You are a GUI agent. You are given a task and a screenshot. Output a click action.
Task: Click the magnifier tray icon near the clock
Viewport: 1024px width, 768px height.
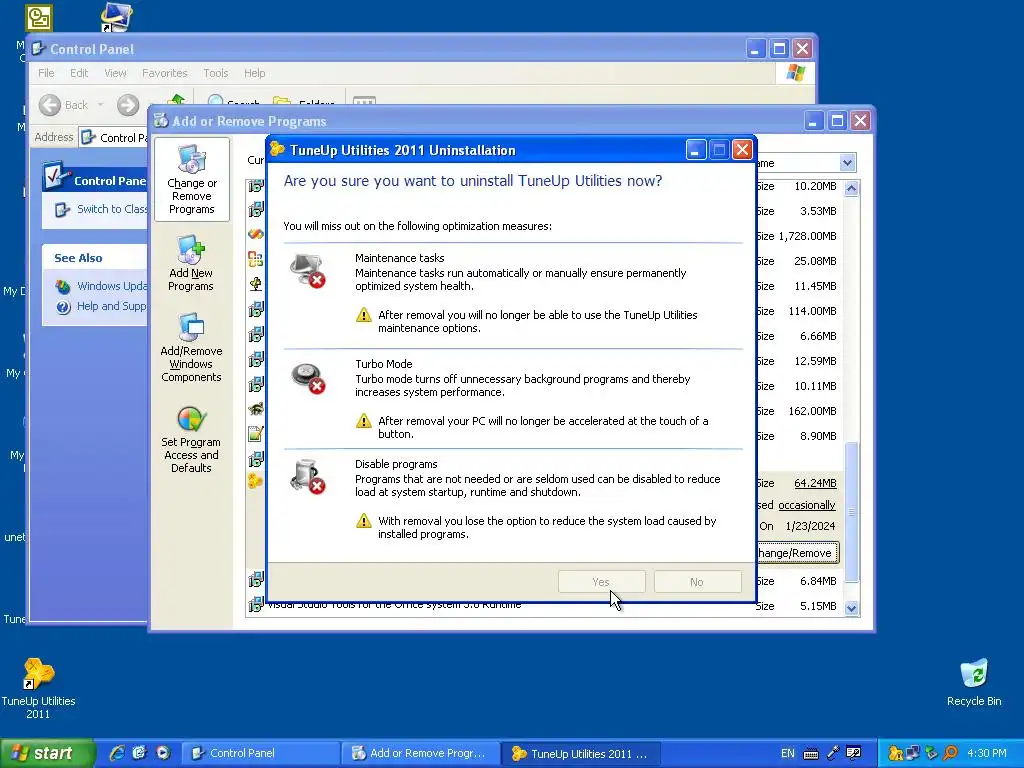(950, 753)
